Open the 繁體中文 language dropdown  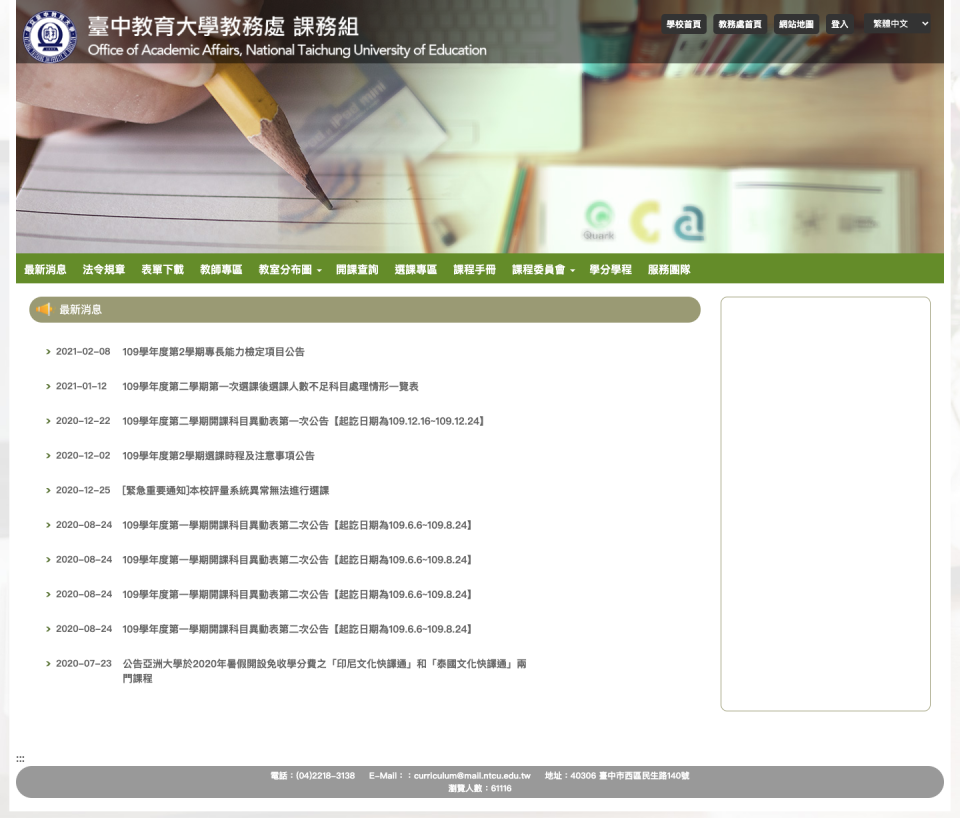click(x=900, y=24)
